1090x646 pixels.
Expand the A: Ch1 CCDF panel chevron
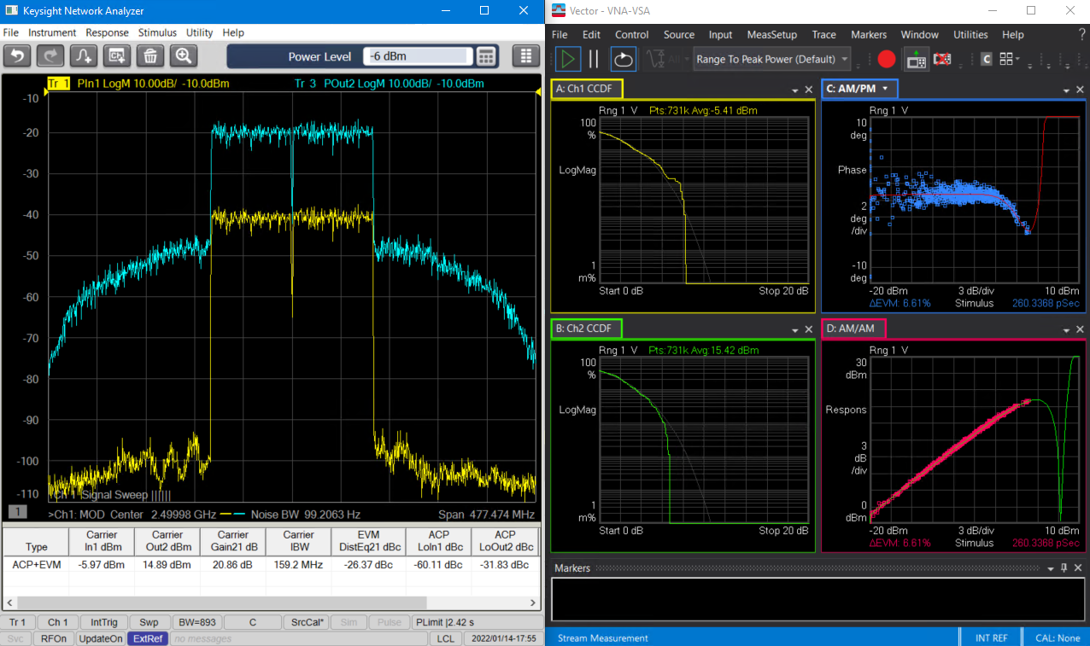[x=793, y=88]
